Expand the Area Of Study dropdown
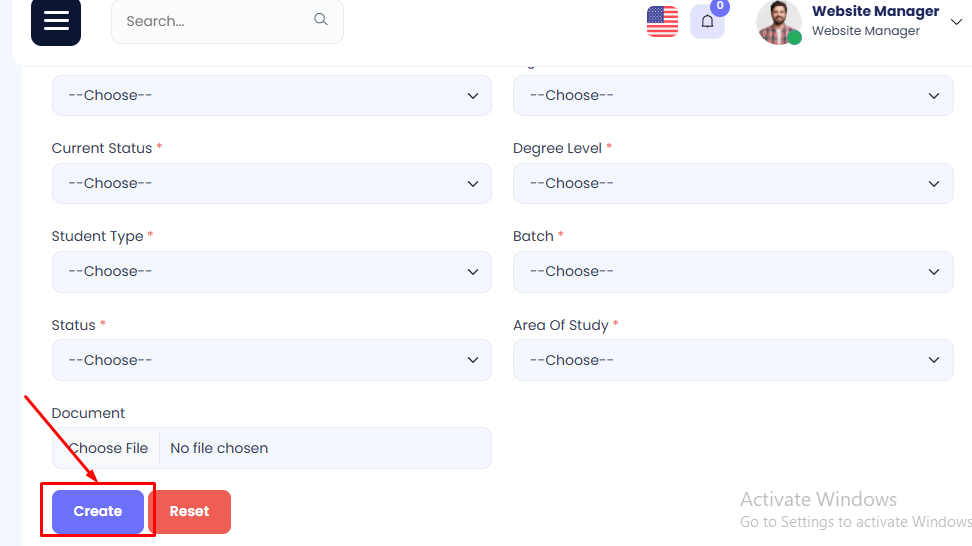The width and height of the screenshot is (972, 546). 733,360
